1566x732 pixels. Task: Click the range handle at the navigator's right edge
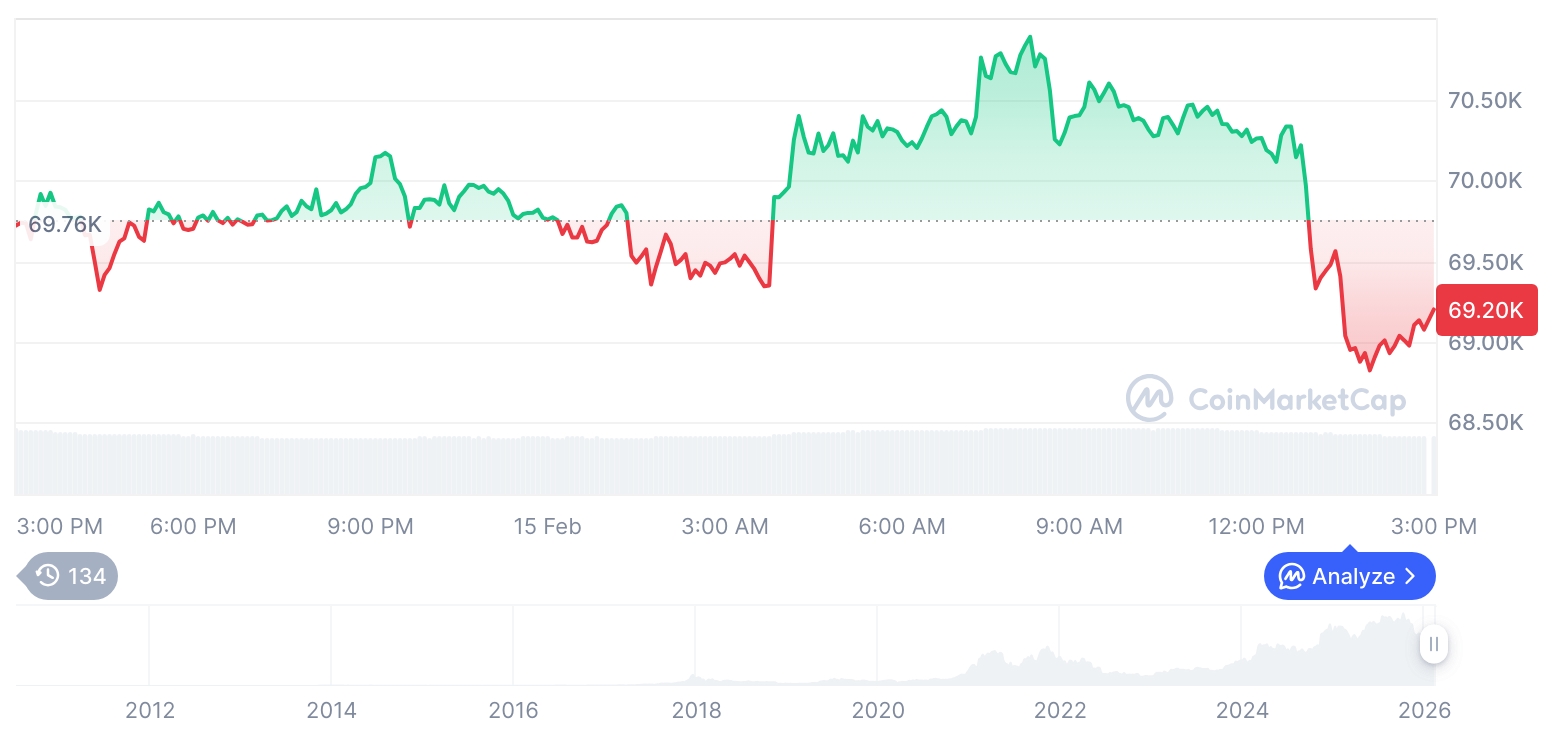coord(1434,644)
